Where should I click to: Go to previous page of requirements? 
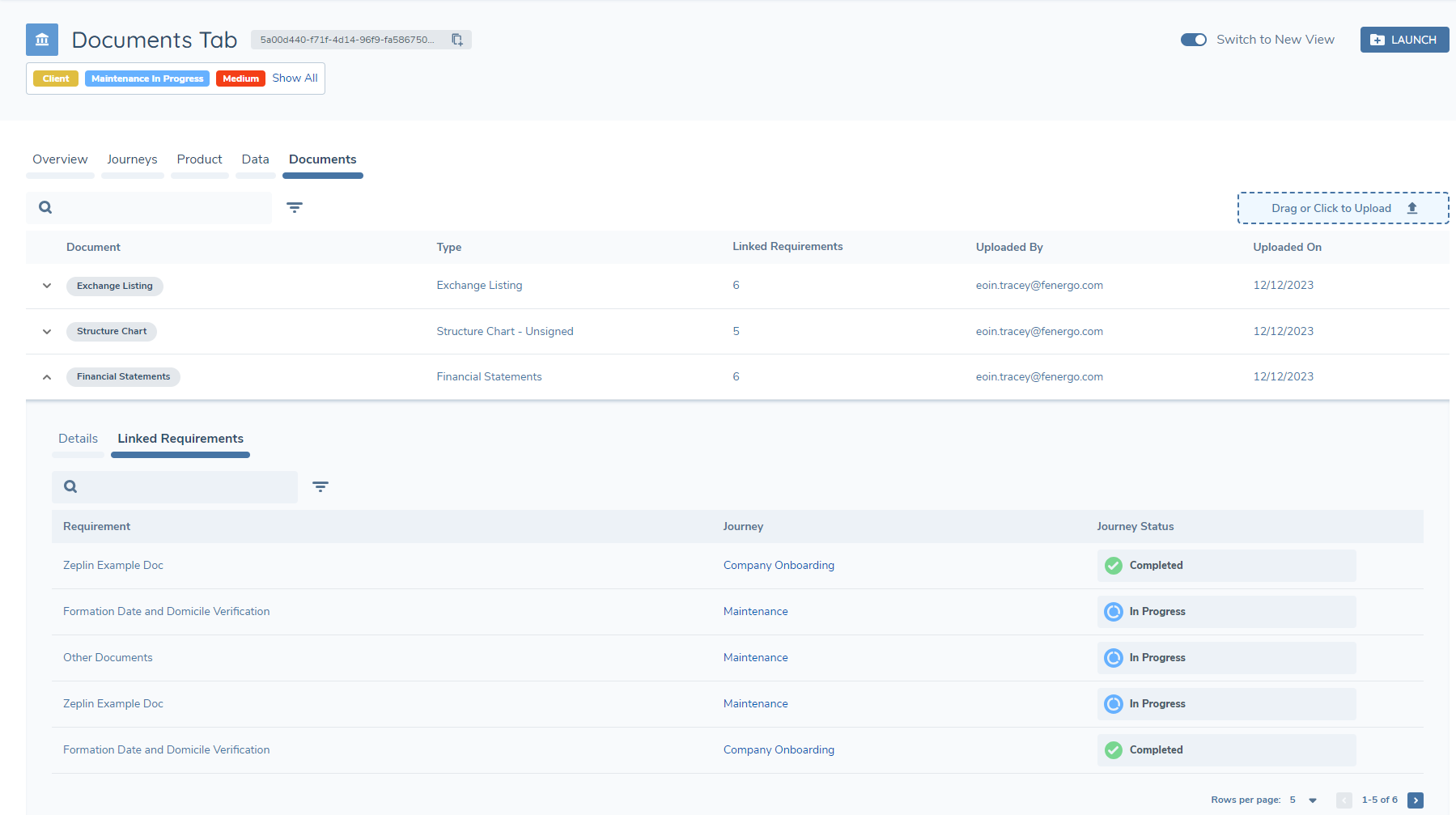1344,800
